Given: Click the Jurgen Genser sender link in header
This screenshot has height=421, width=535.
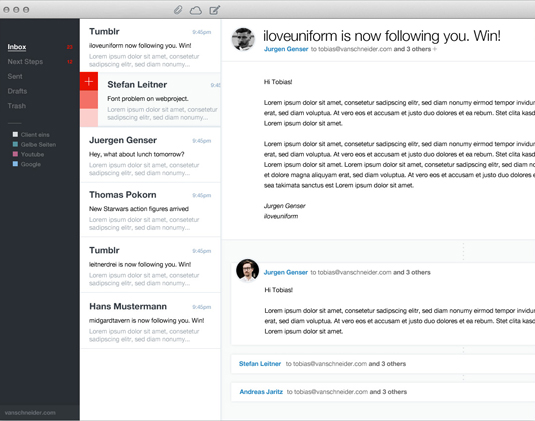Looking at the screenshot, I should [286, 49].
